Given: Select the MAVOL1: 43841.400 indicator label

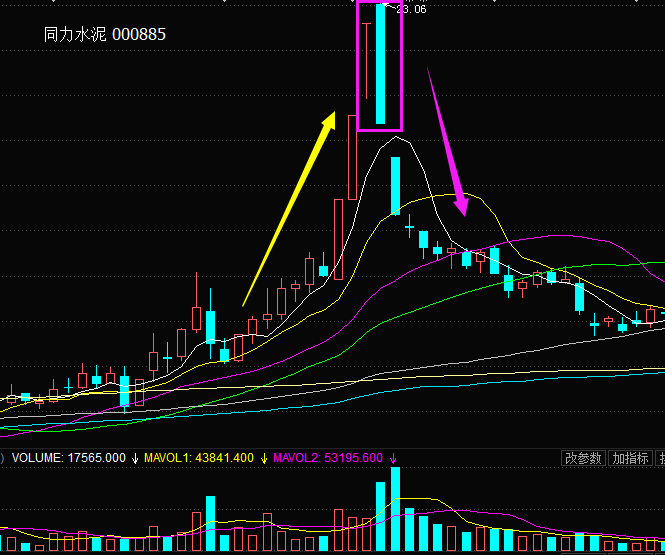Looking at the screenshot, I should (200, 458).
